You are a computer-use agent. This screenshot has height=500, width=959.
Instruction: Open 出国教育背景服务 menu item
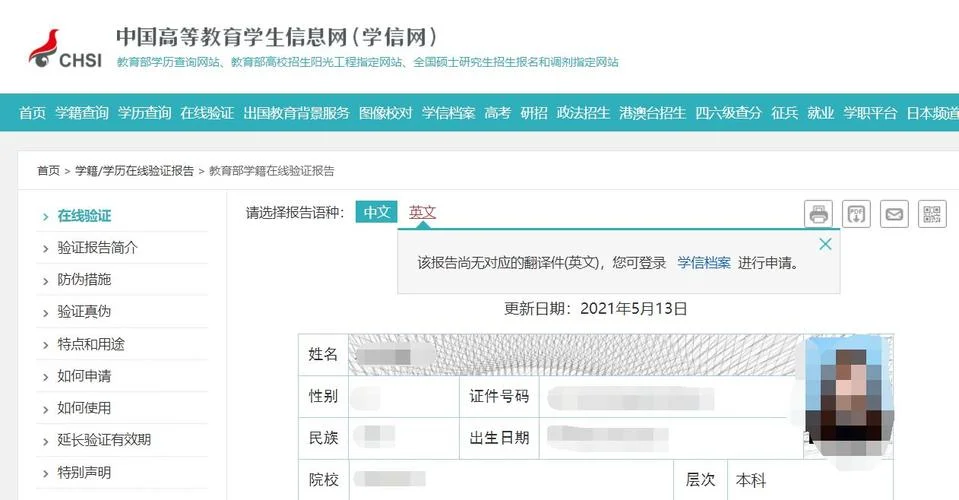pyautogui.click(x=296, y=113)
